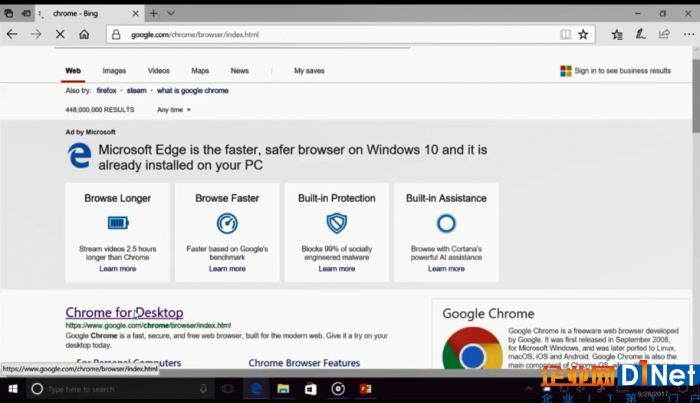Open a new tab with plus button
Viewport: 700px width, 403px height.
click(x=154, y=13)
